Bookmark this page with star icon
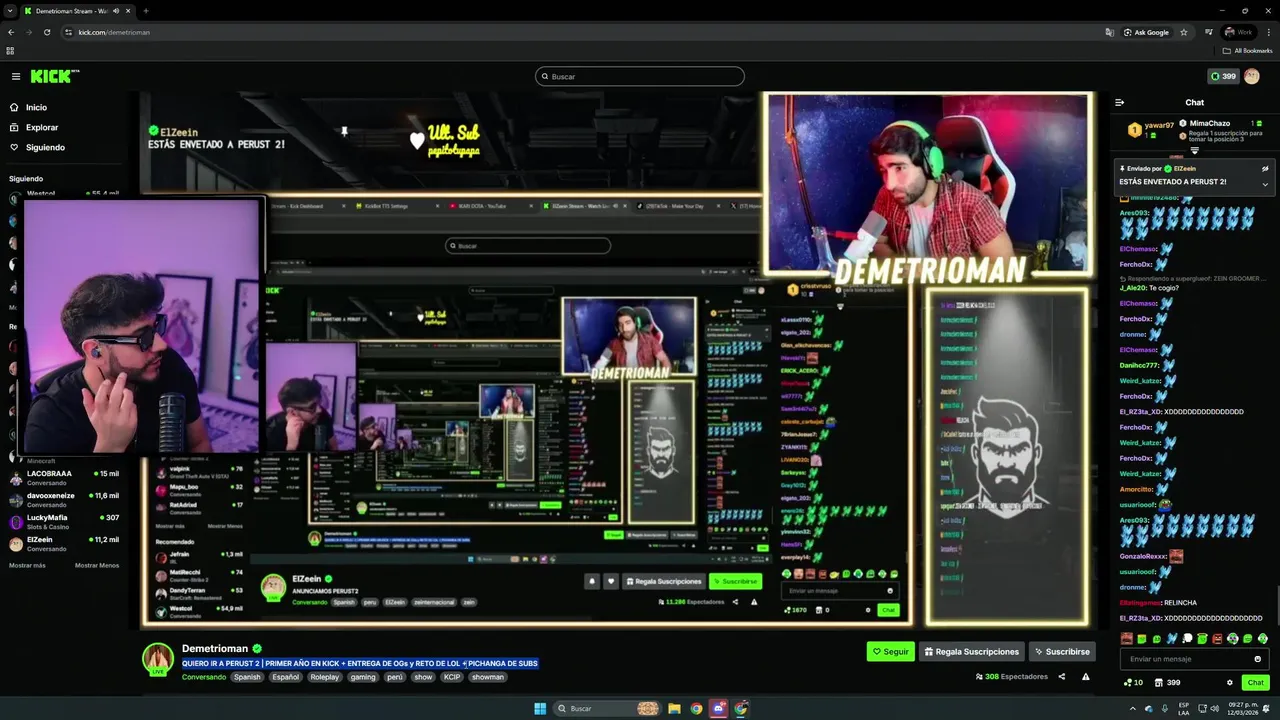Image resolution: width=1280 pixels, height=720 pixels. coord(1184,32)
